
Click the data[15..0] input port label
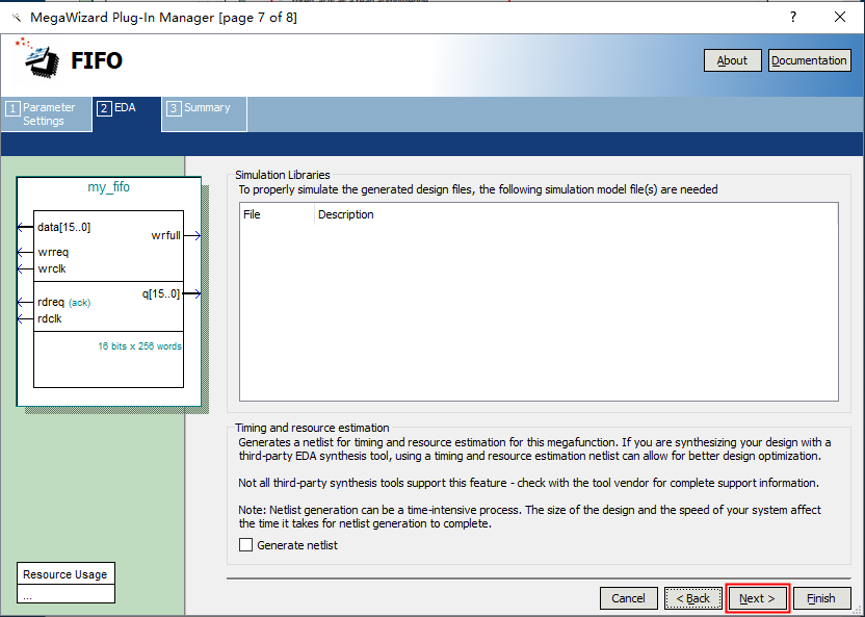pos(64,227)
